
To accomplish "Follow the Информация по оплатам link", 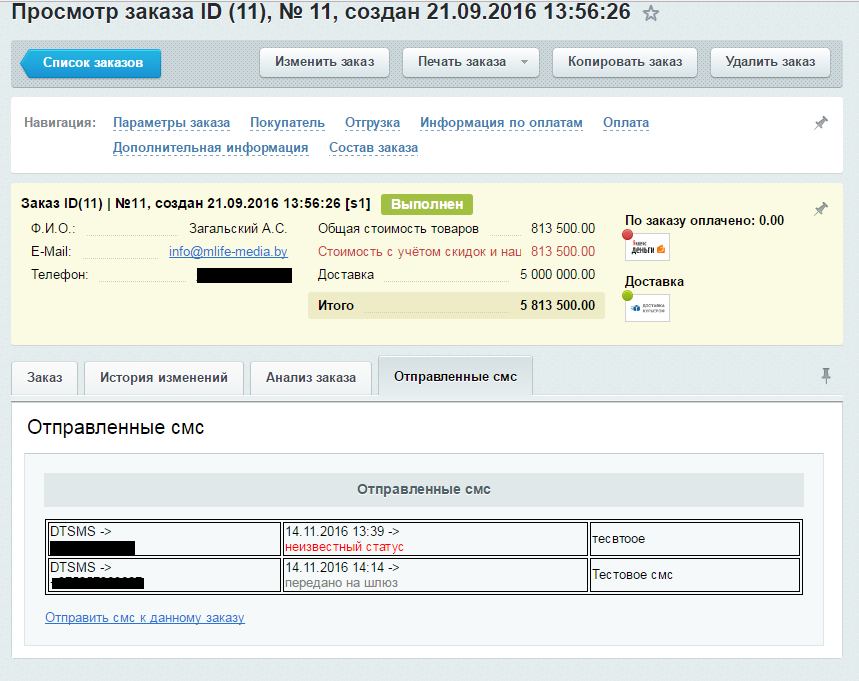I will pyautogui.click(x=501, y=123).
